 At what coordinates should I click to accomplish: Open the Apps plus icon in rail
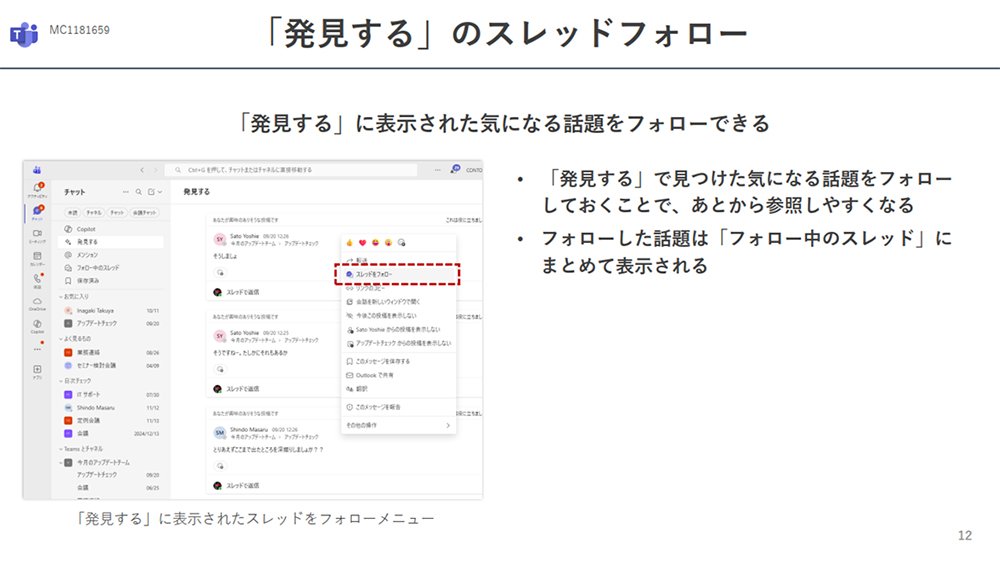[38, 371]
